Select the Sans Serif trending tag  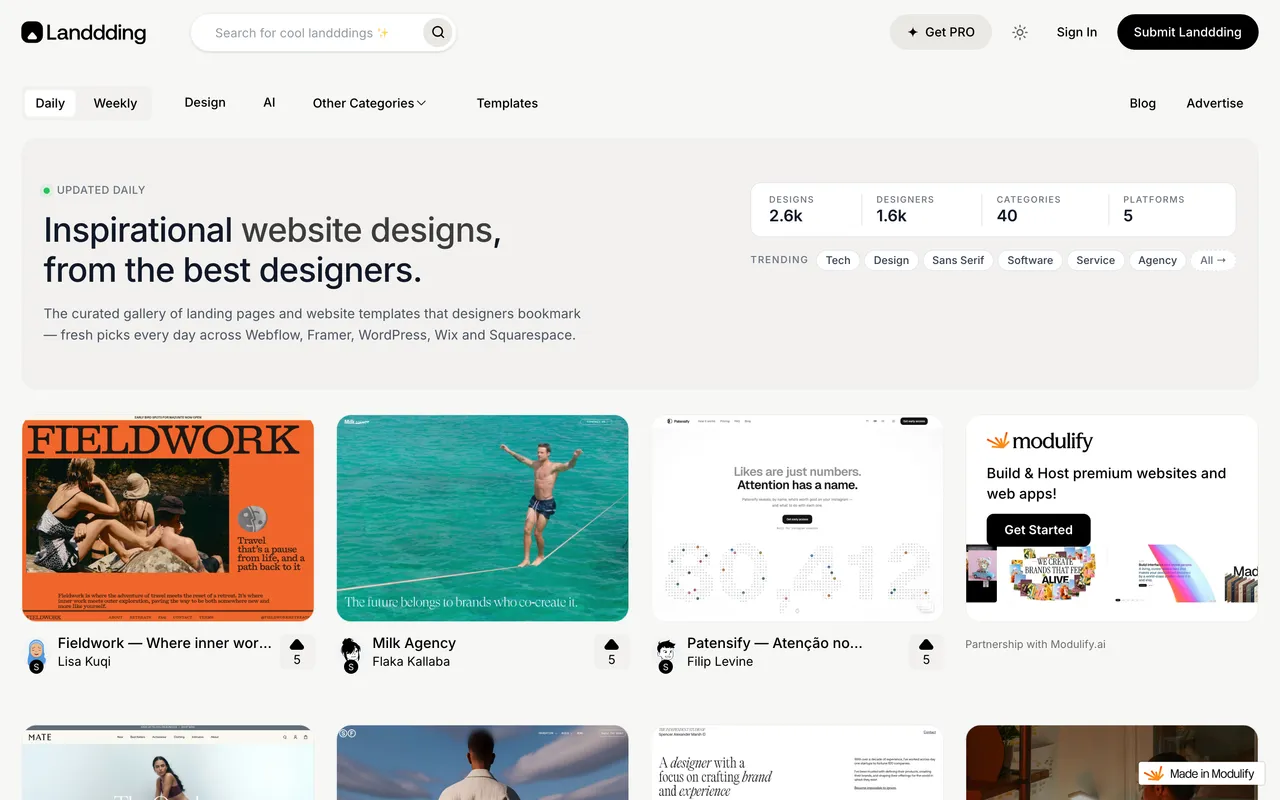click(958, 260)
